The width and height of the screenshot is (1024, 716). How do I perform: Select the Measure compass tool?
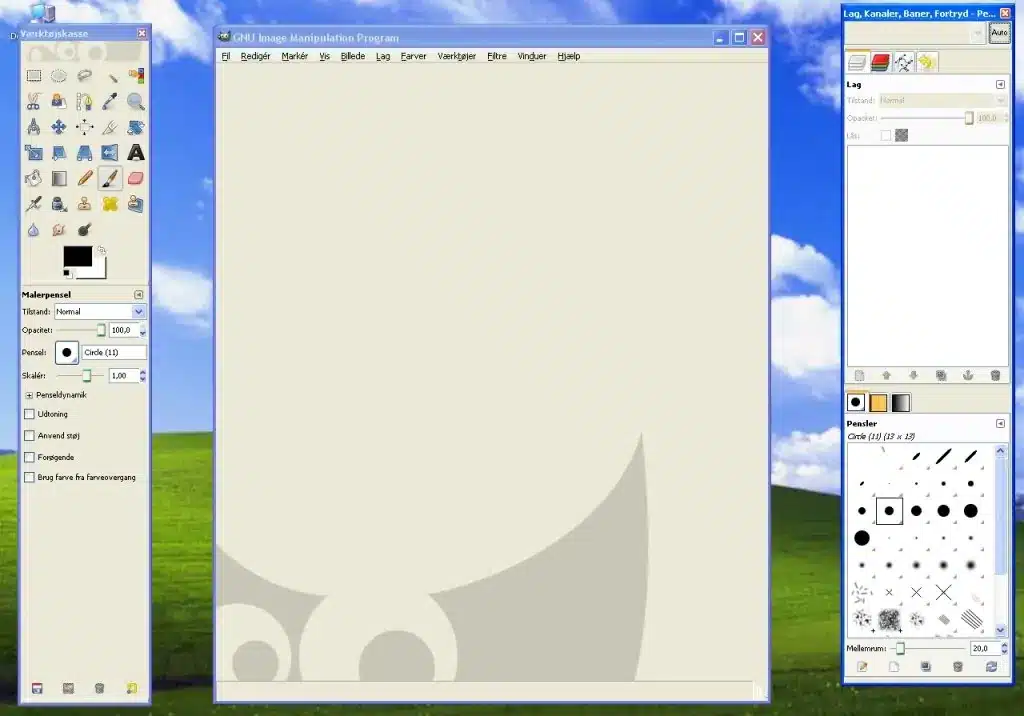[x=34, y=127]
